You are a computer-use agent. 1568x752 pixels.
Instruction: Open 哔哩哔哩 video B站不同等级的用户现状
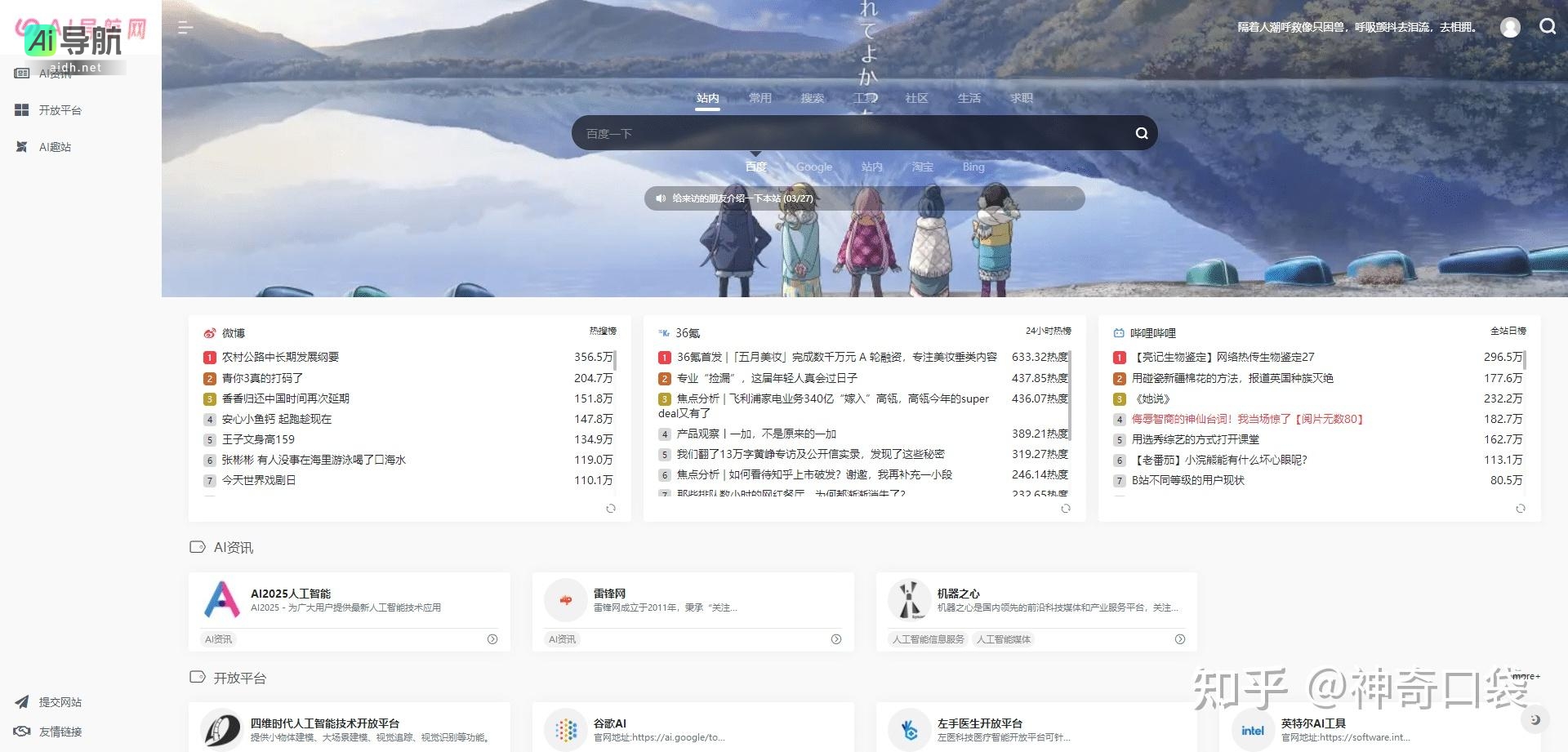coord(1187,480)
